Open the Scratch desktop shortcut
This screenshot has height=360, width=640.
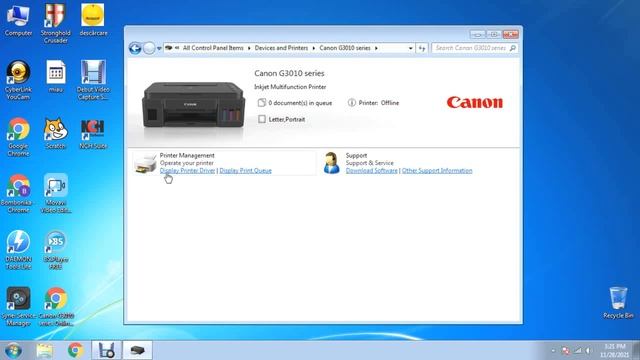point(56,133)
